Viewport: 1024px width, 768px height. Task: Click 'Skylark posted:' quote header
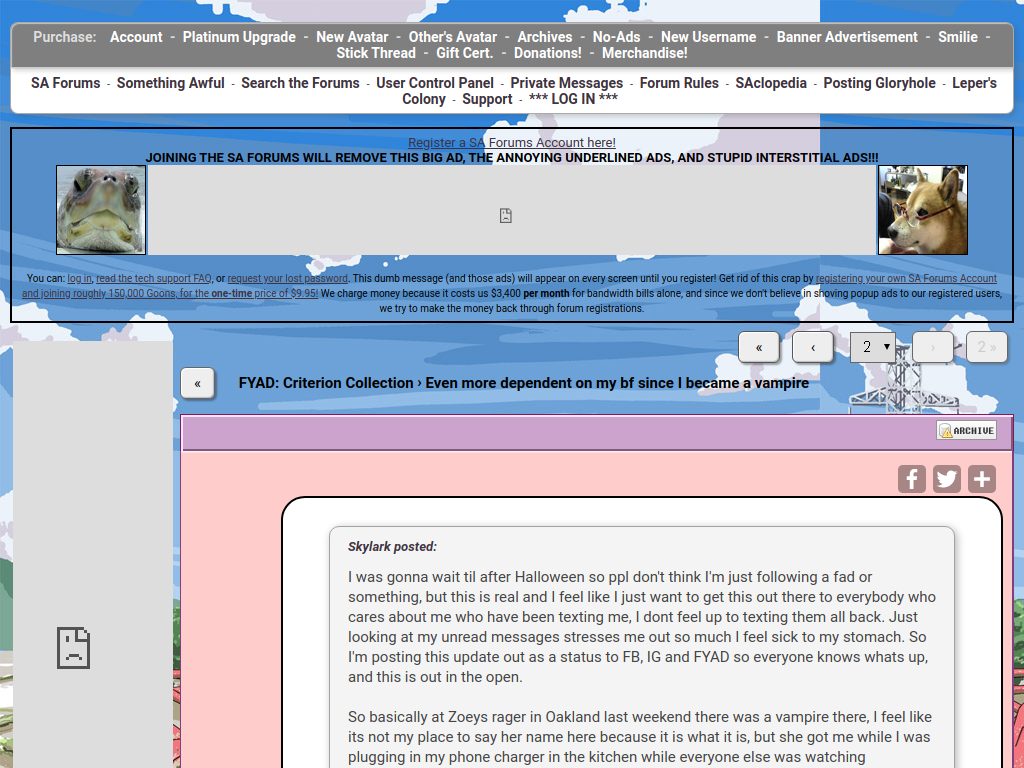392,547
